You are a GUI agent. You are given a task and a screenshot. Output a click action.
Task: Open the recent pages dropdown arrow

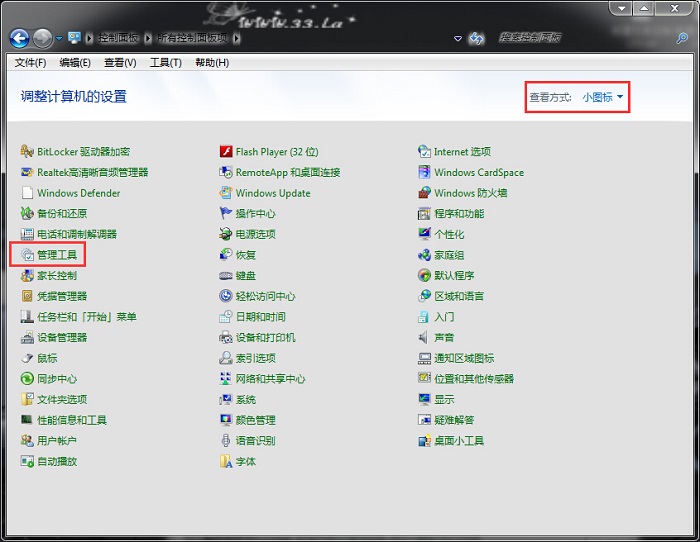(59, 38)
